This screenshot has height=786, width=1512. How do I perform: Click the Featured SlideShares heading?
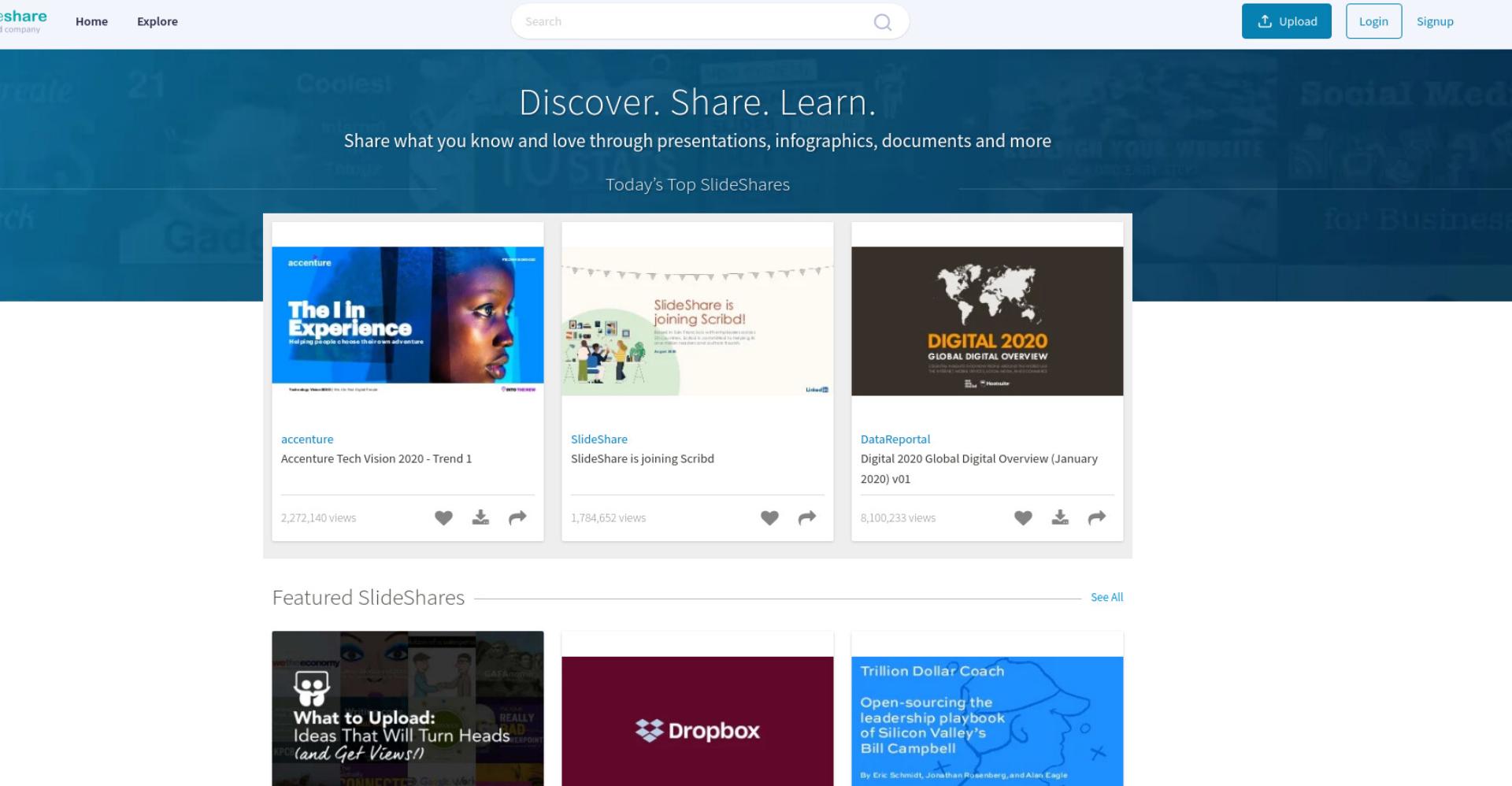(x=369, y=598)
